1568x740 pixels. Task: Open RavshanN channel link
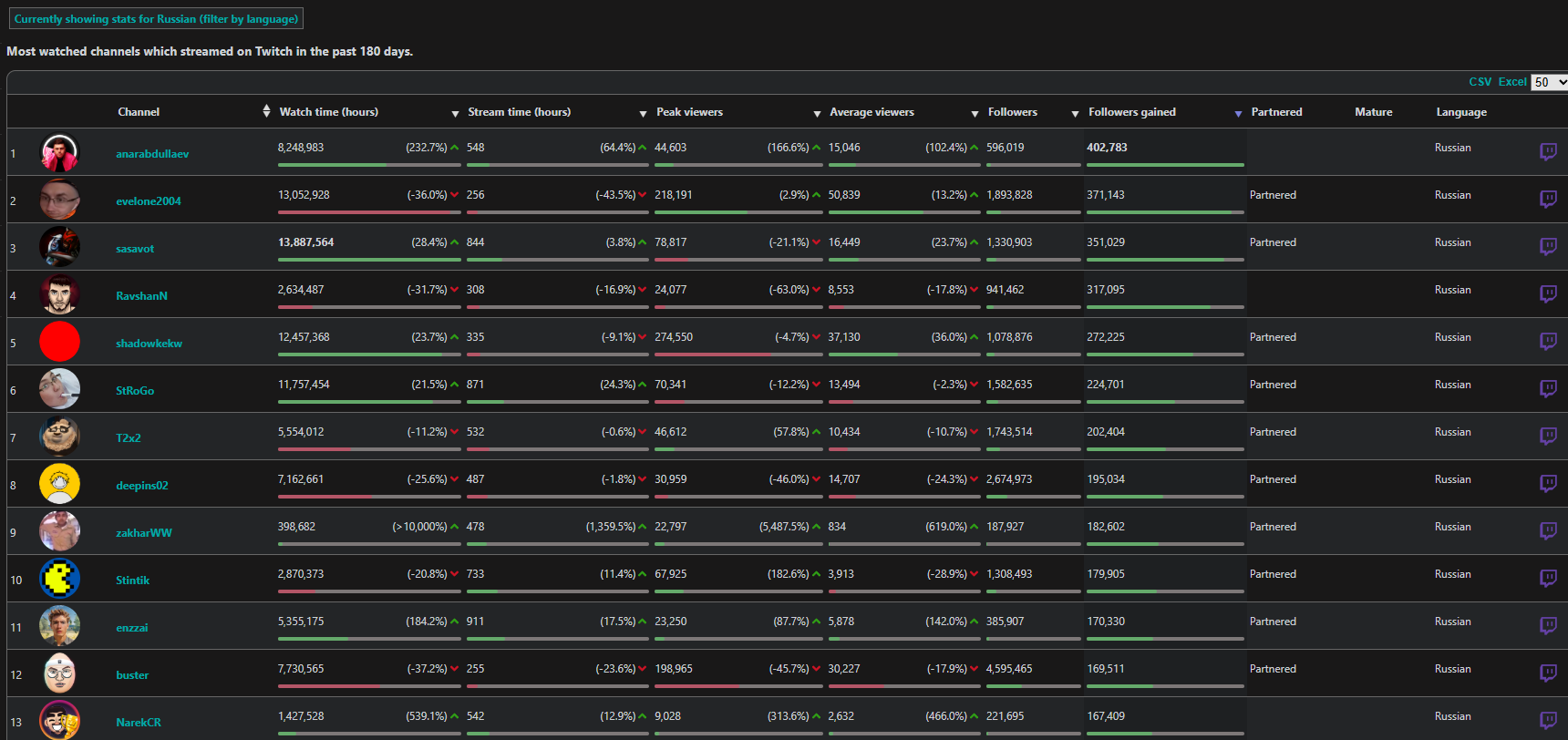coord(141,296)
